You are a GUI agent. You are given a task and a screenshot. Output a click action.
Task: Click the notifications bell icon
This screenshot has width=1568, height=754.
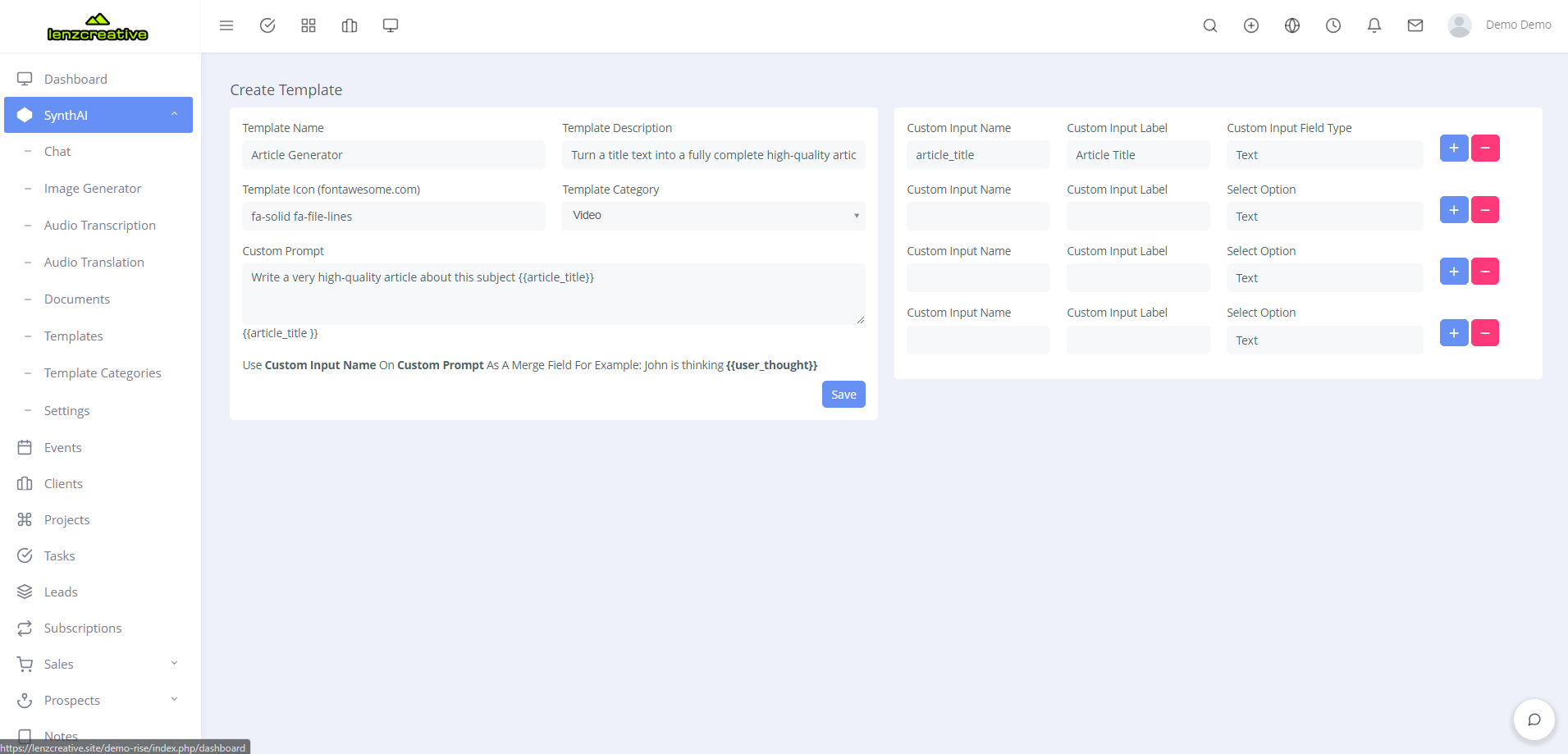(1374, 25)
